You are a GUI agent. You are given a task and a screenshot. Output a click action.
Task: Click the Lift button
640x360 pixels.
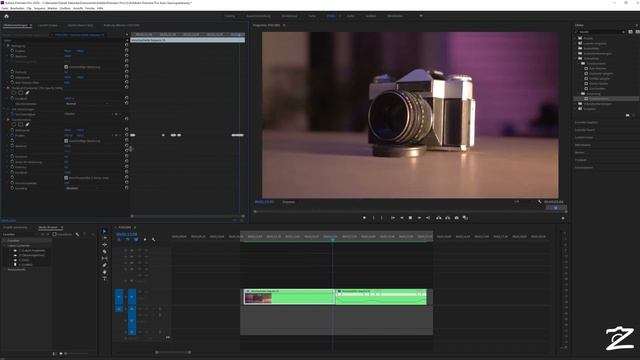439,218
